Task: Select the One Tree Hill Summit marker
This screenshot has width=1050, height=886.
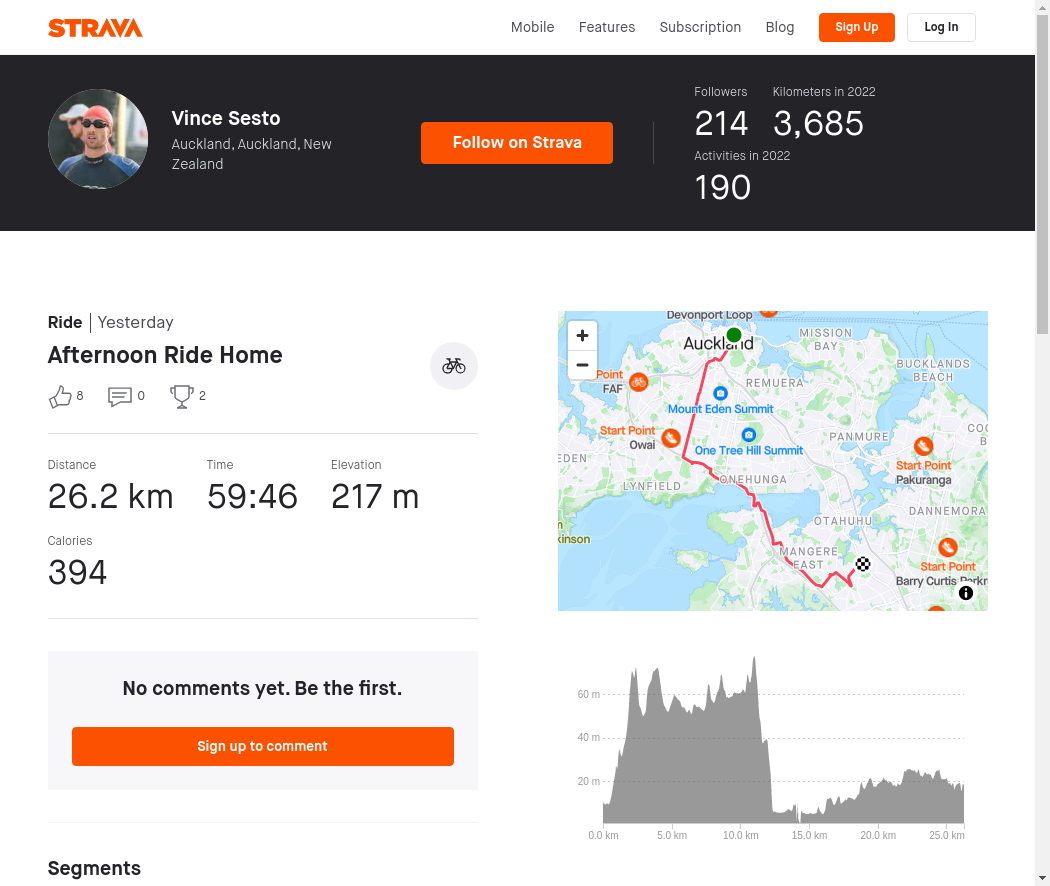Action: pyautogui.click(x=749, y=435)
